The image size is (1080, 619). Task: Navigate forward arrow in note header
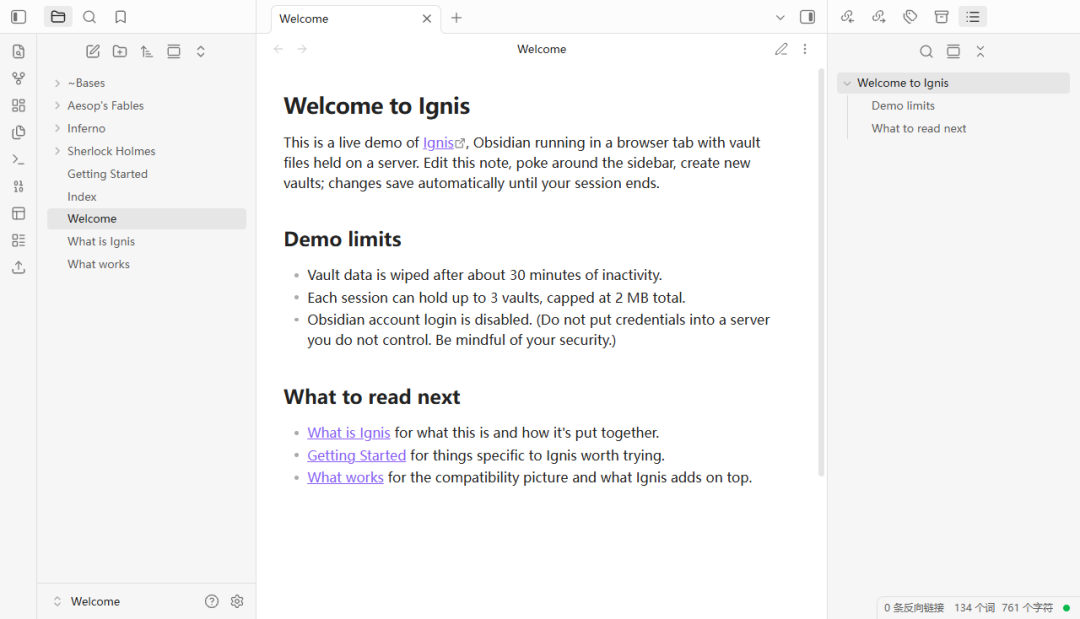(302, 49)
